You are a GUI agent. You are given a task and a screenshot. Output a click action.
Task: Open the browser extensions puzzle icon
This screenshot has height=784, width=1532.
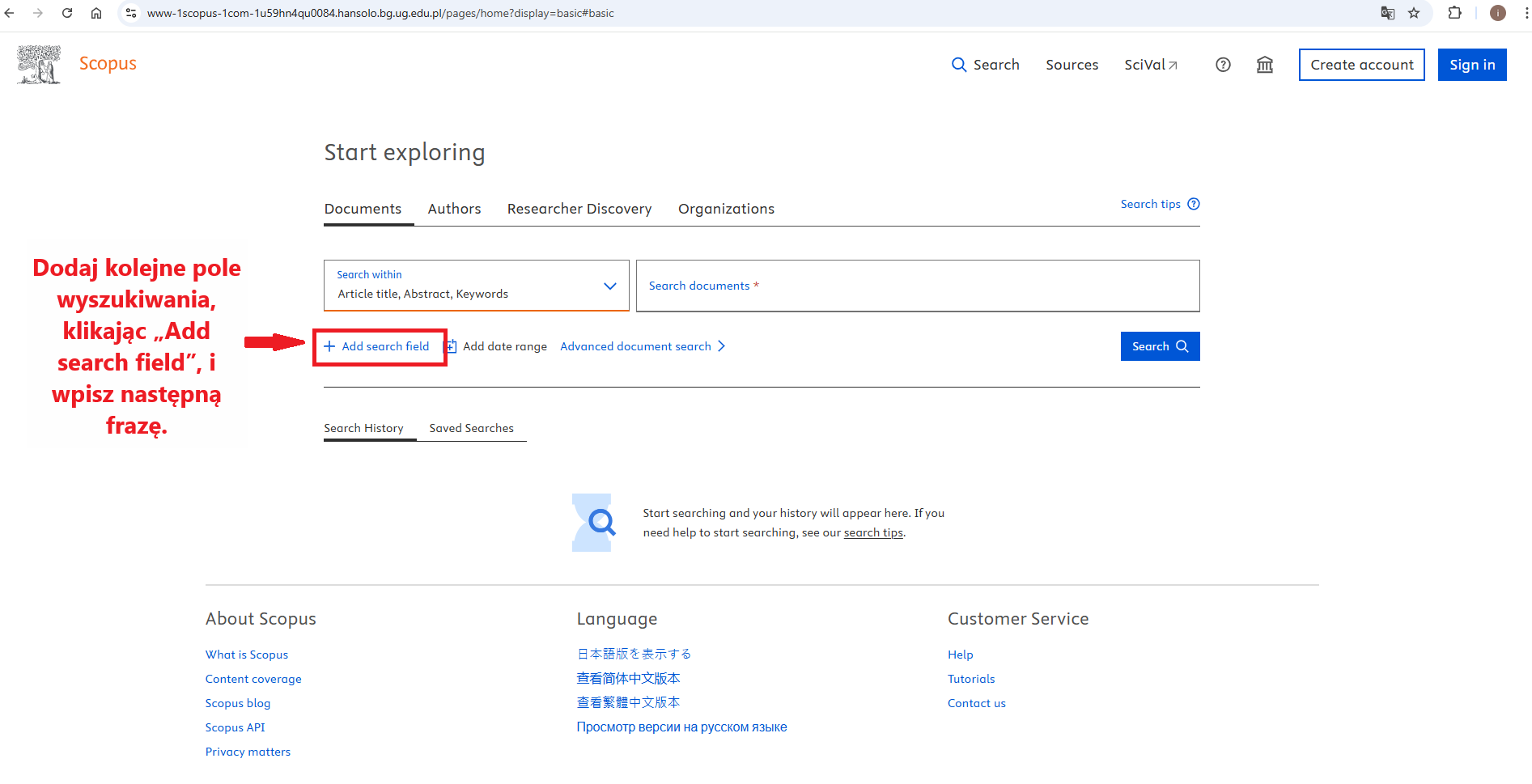click(x=1454, y=13)
